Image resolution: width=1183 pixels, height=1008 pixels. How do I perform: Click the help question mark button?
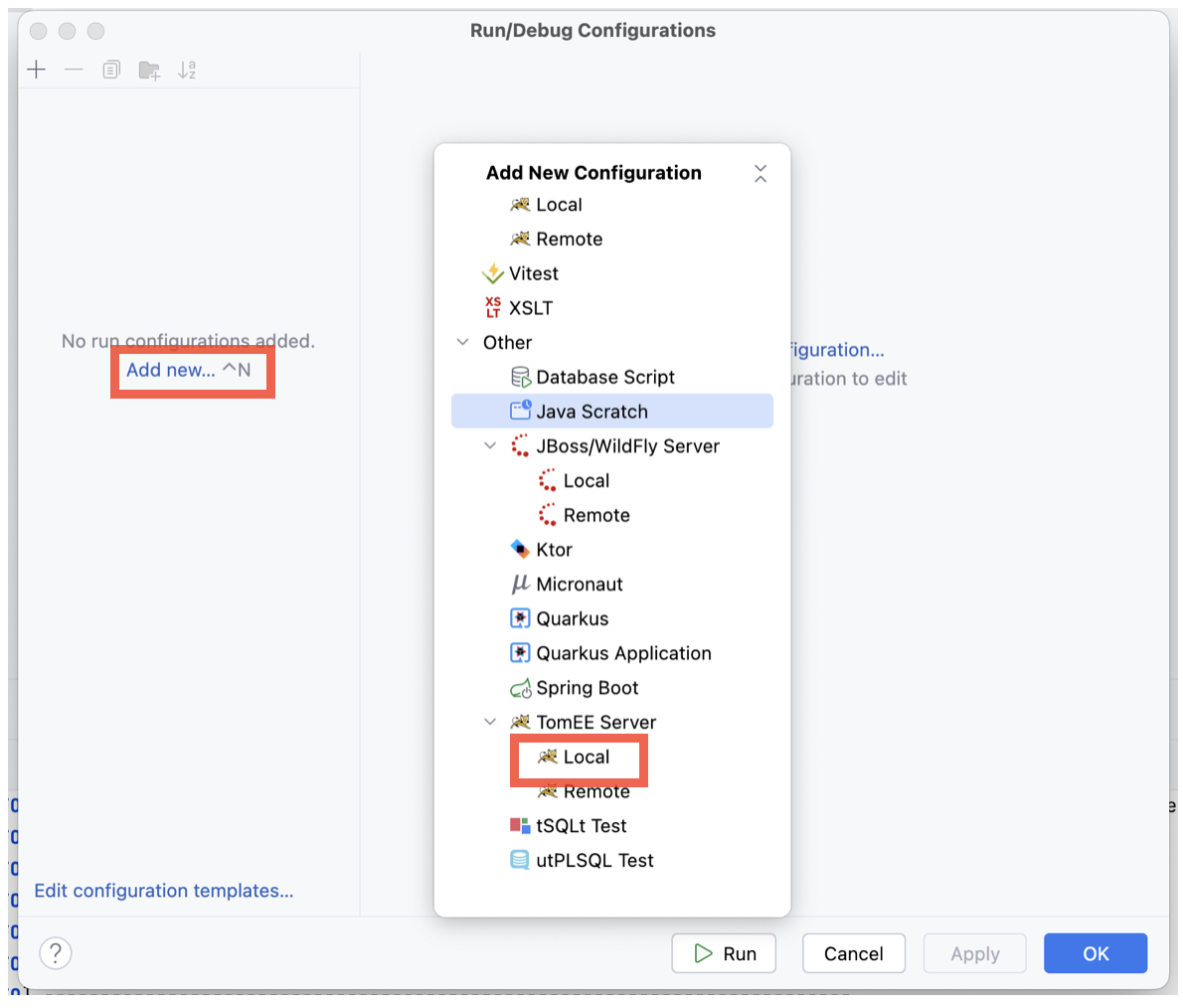[56, 953]
